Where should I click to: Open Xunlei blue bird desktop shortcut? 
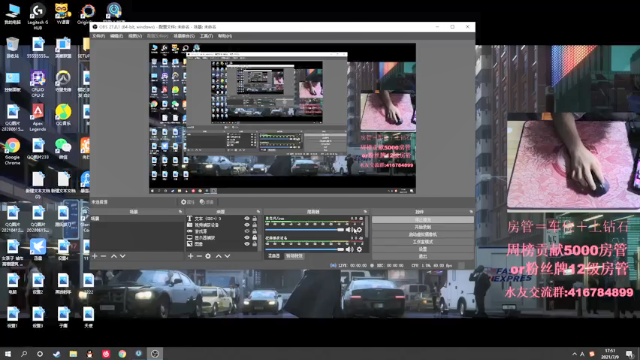[38, 249]
